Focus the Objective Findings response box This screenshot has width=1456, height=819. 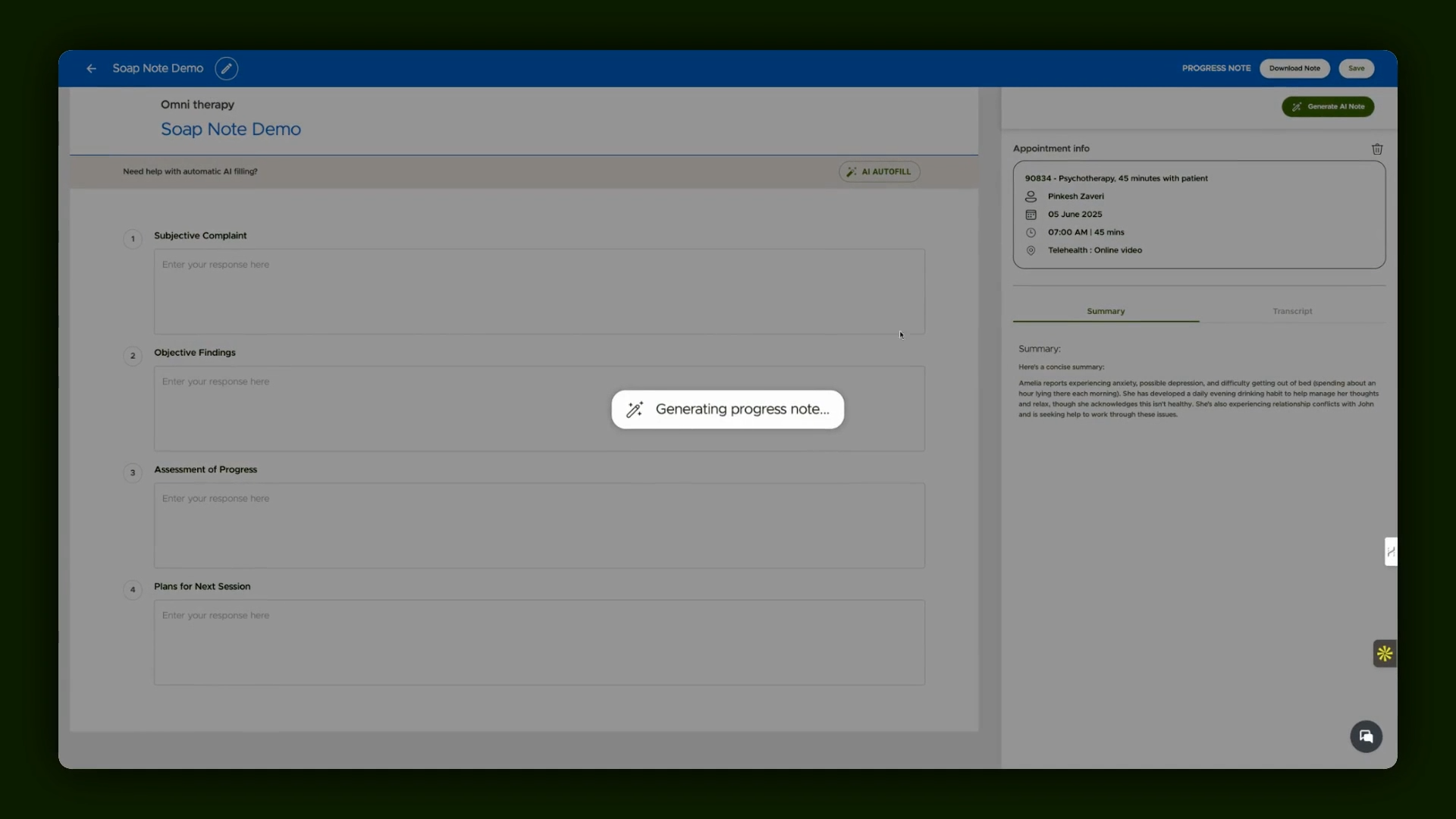coord(539,409)
